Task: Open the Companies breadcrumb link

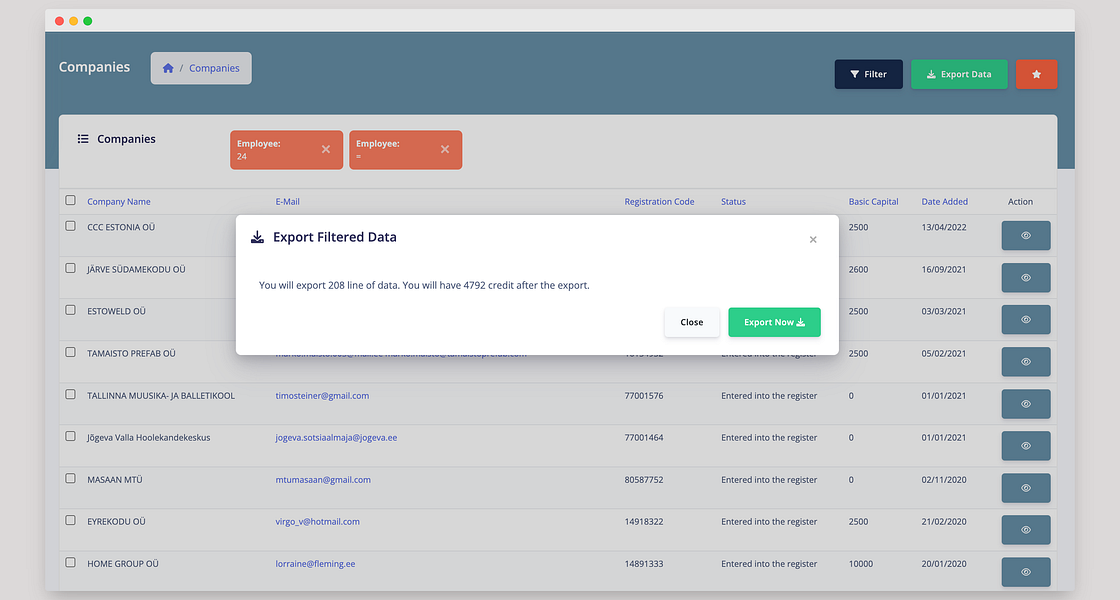Action: tap(214, 69)
